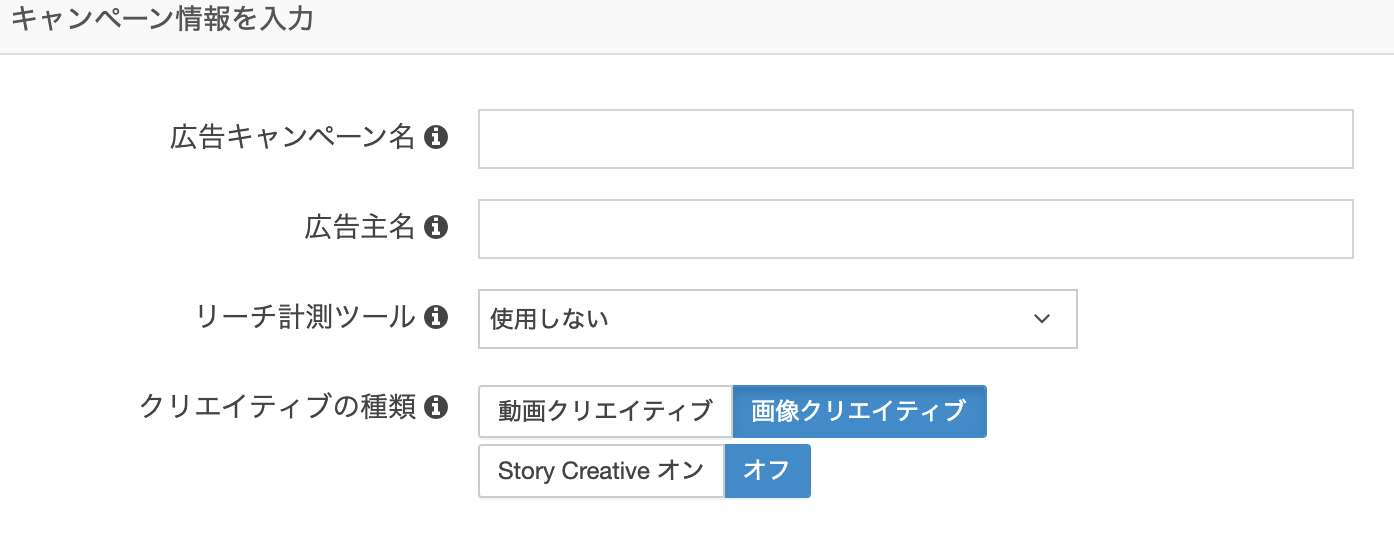1394x540 pixels.
Task: Focus the 広告キャンペーン名 text field
Action: coord(915,139)
